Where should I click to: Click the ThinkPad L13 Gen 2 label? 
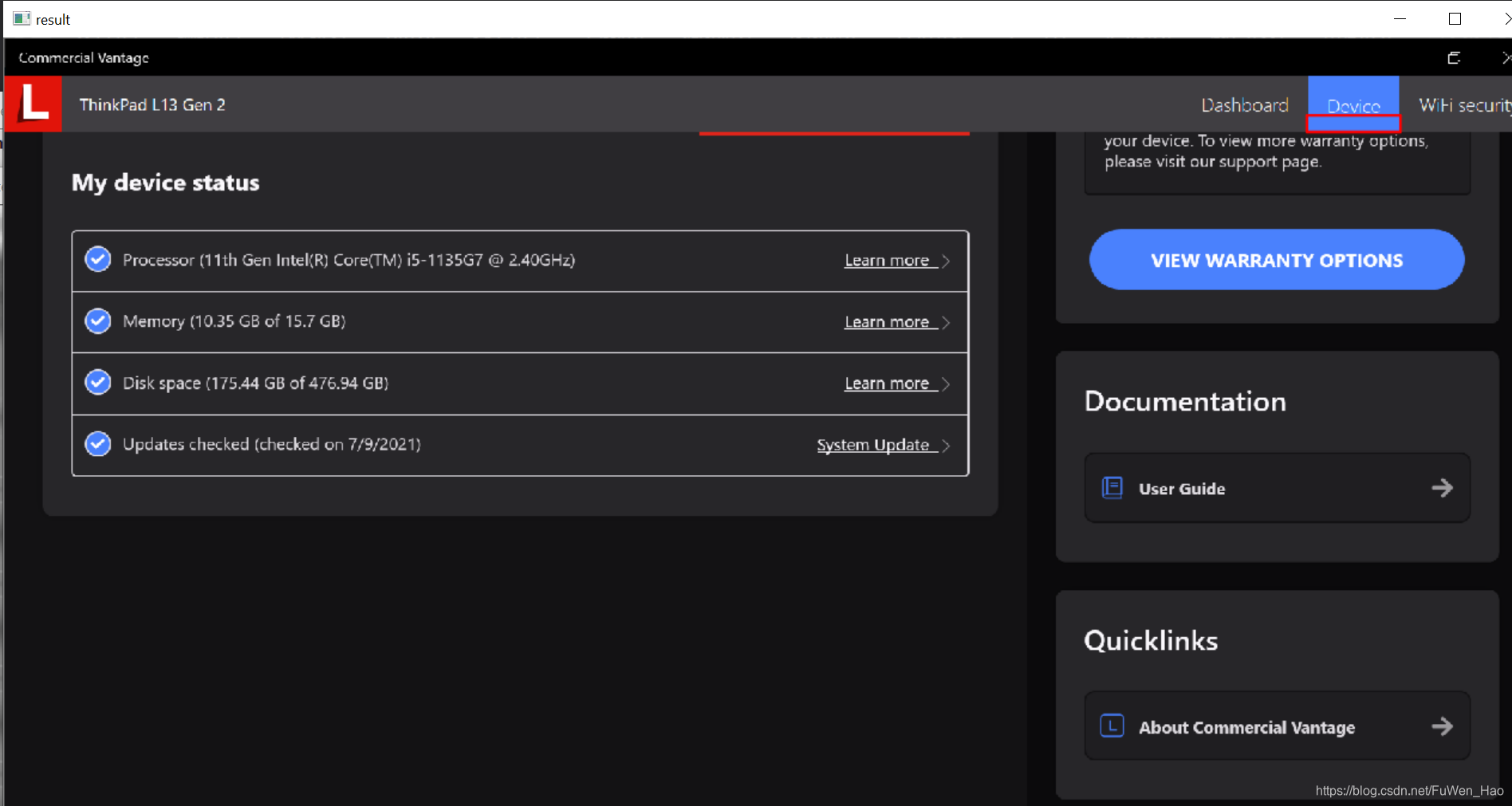click(x=152, y=104)
